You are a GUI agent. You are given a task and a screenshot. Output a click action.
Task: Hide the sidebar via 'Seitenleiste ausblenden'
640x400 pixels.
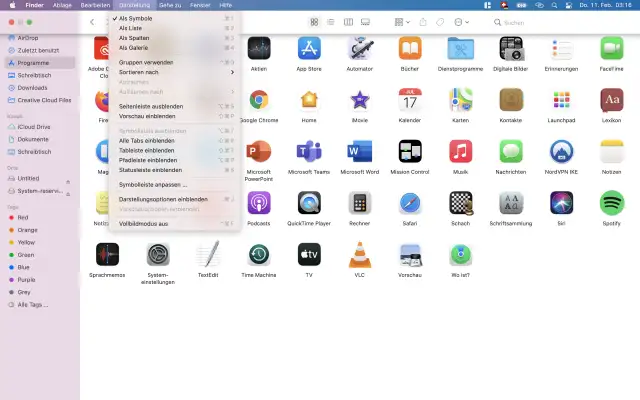(151, 106)
